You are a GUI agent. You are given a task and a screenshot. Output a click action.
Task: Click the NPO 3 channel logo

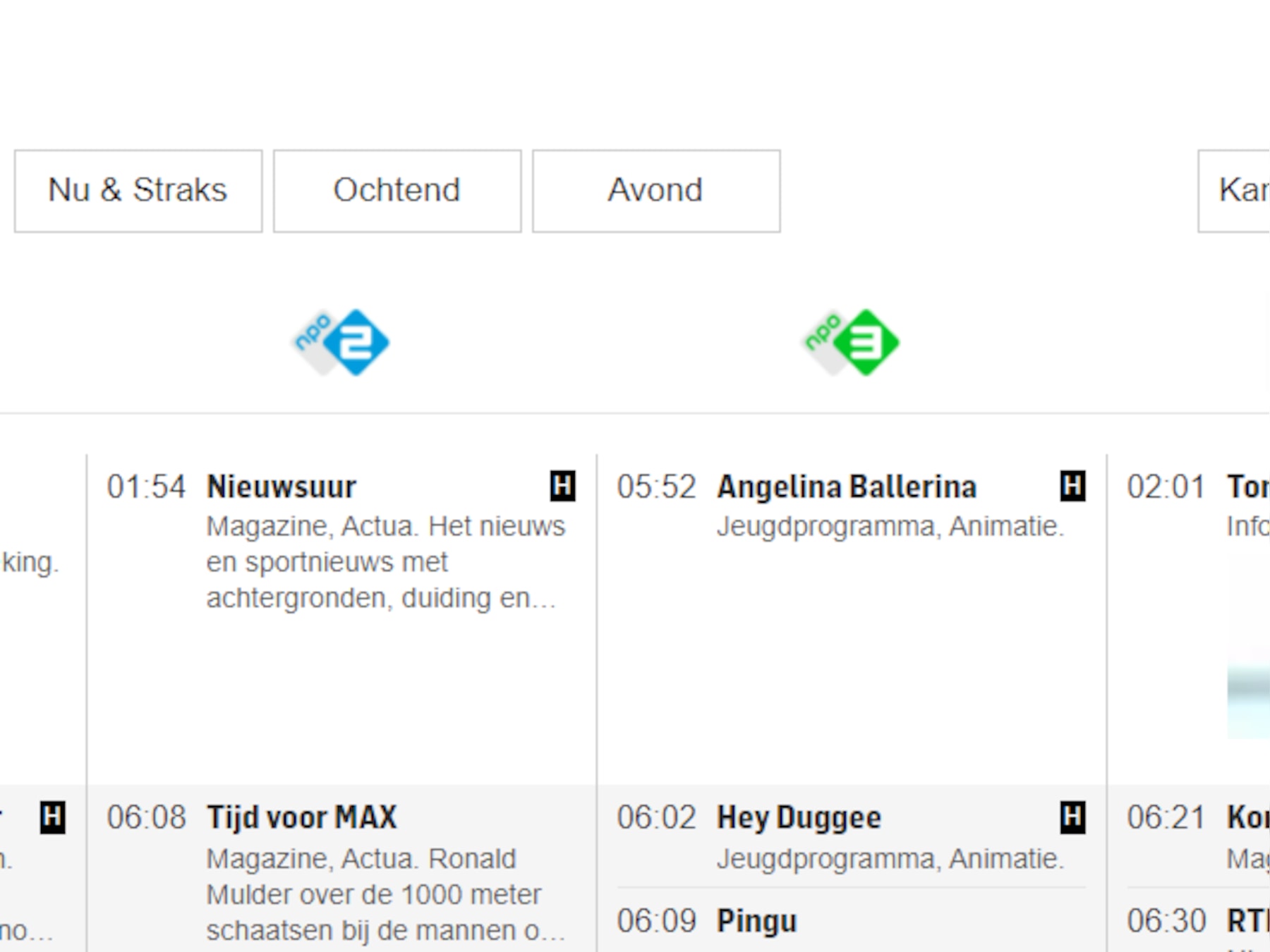pos(852,342)
